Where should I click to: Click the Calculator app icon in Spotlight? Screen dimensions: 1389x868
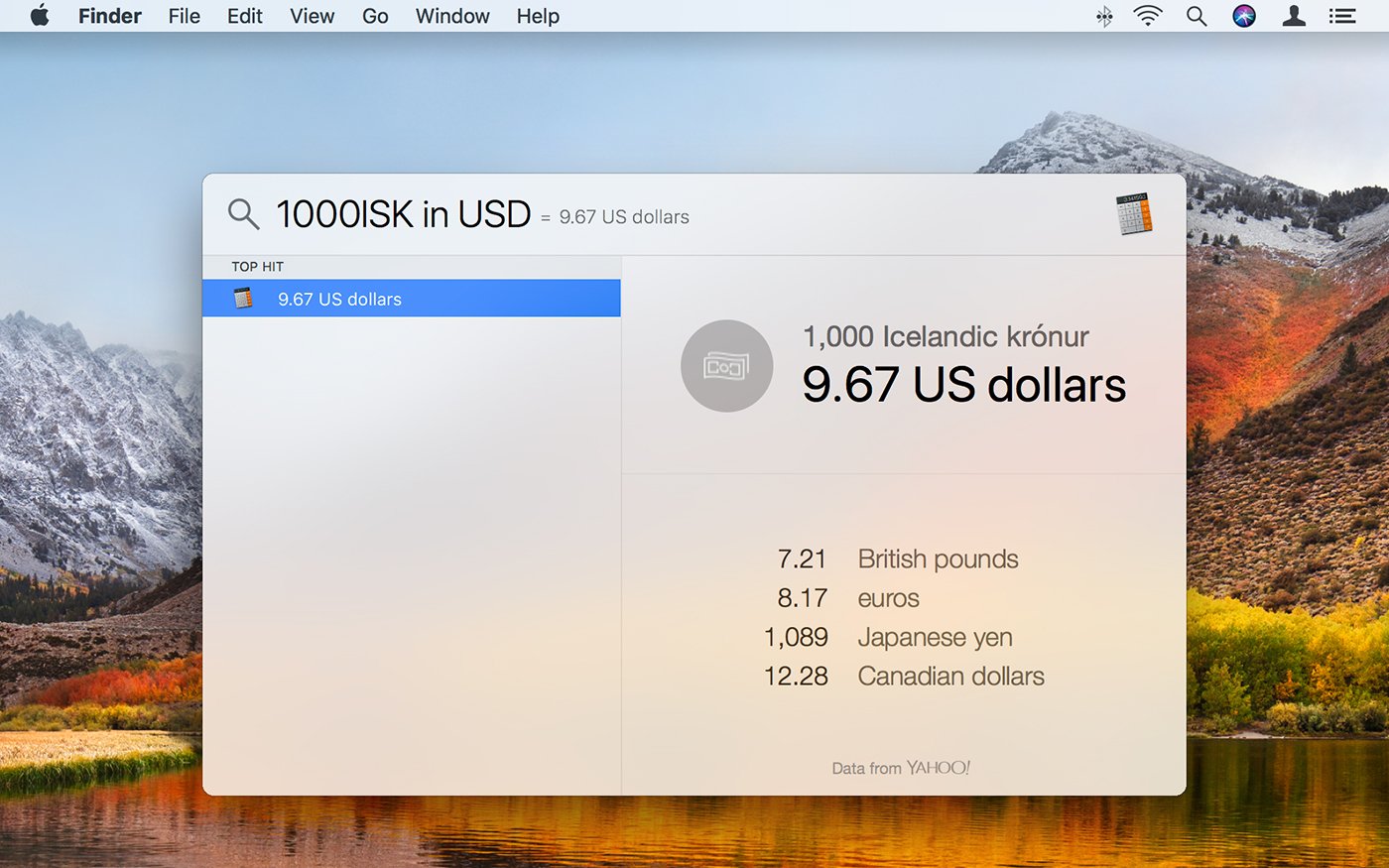[x=1135, y=213]
